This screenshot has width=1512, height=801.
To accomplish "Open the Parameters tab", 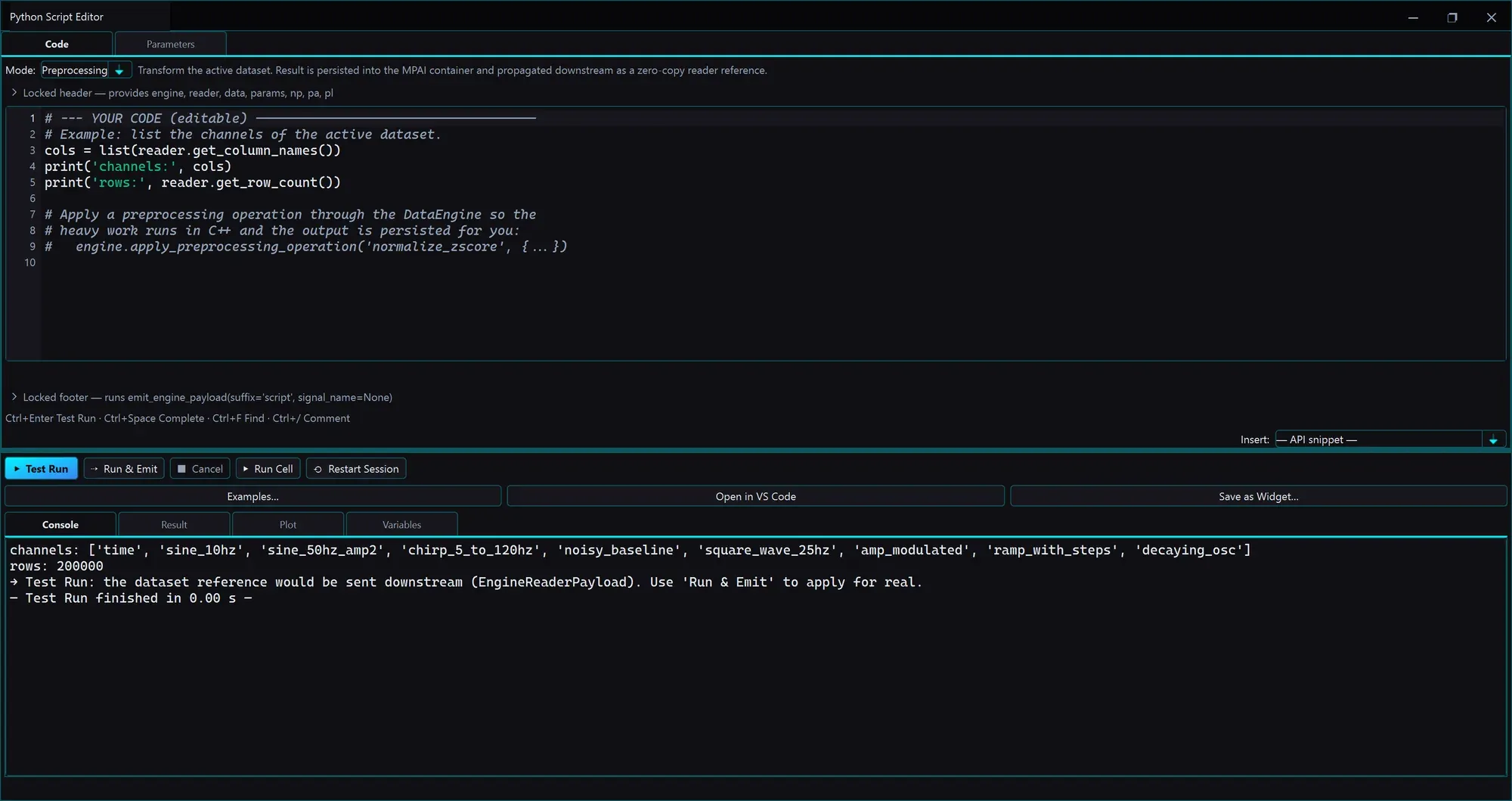I will pos(170,44).
